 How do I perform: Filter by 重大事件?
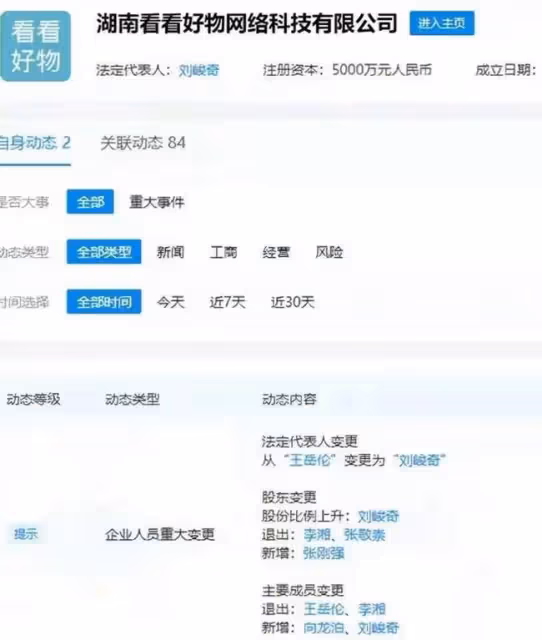point(157,202)
